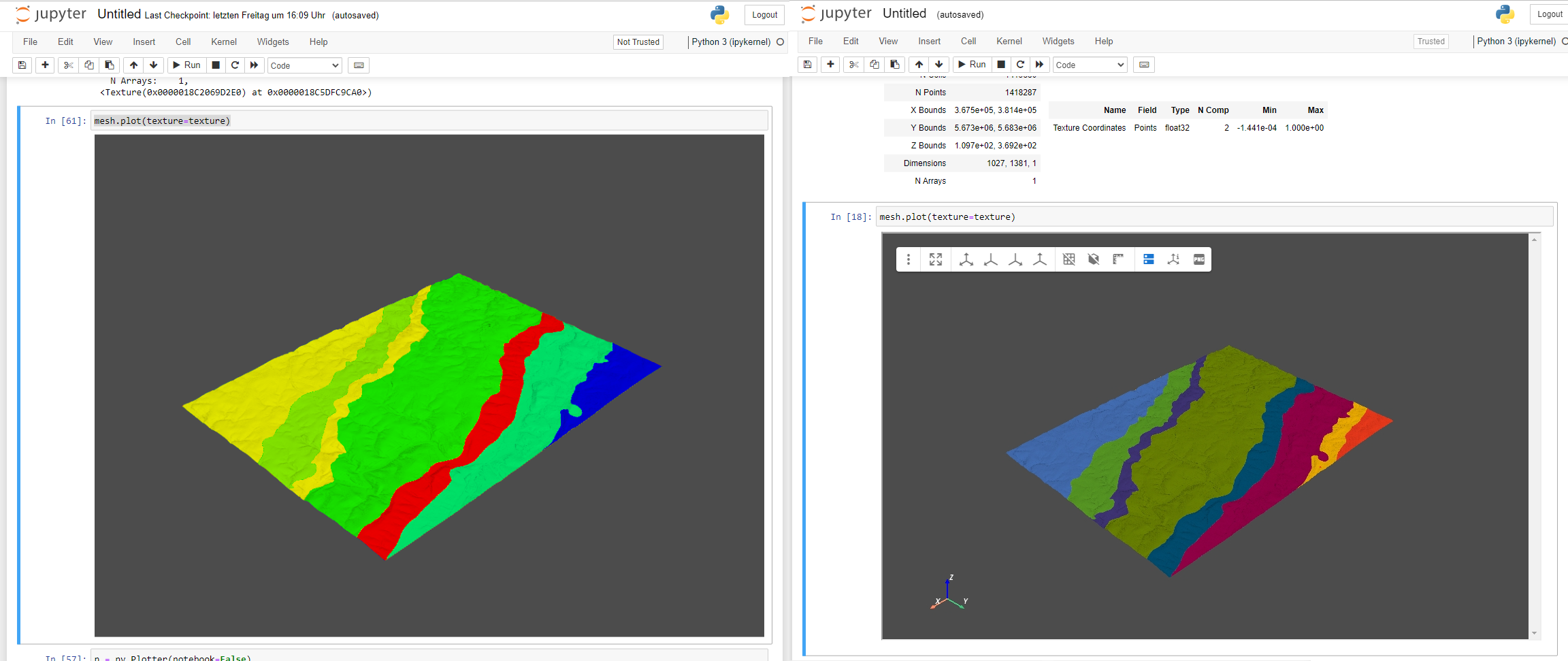Paste cells below in the left notebook
This screenshot has width=1568, height=661.
(x=109, y=65)
